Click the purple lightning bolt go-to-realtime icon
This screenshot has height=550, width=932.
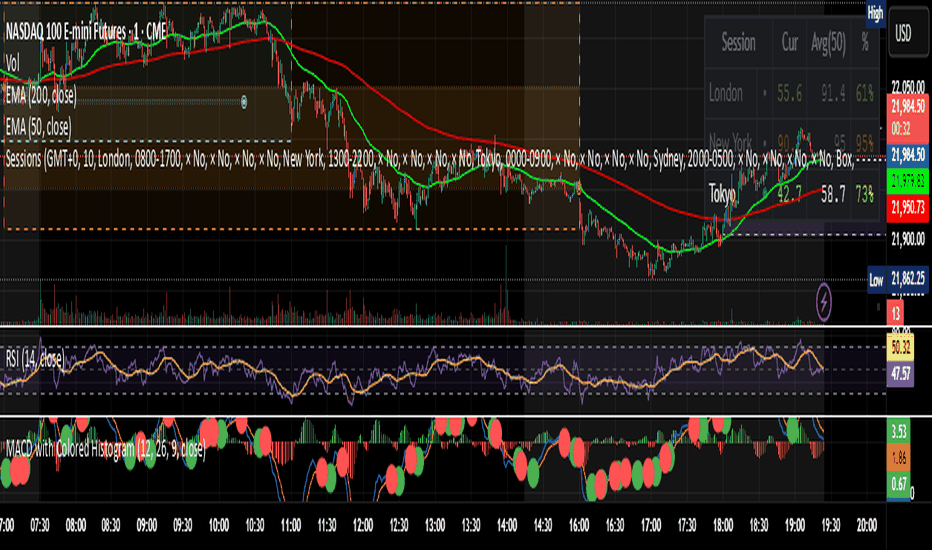click(x=824, y=302)
